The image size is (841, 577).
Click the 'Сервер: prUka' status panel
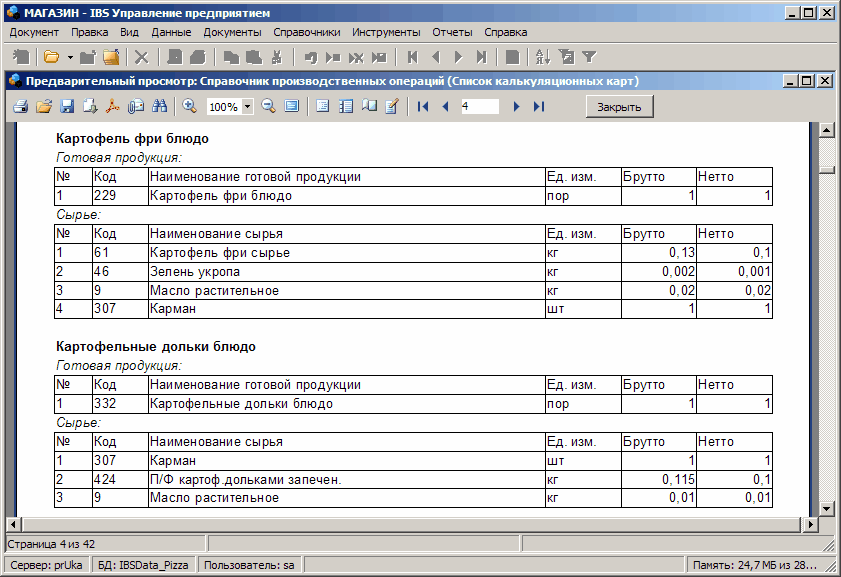click(47, 565)
